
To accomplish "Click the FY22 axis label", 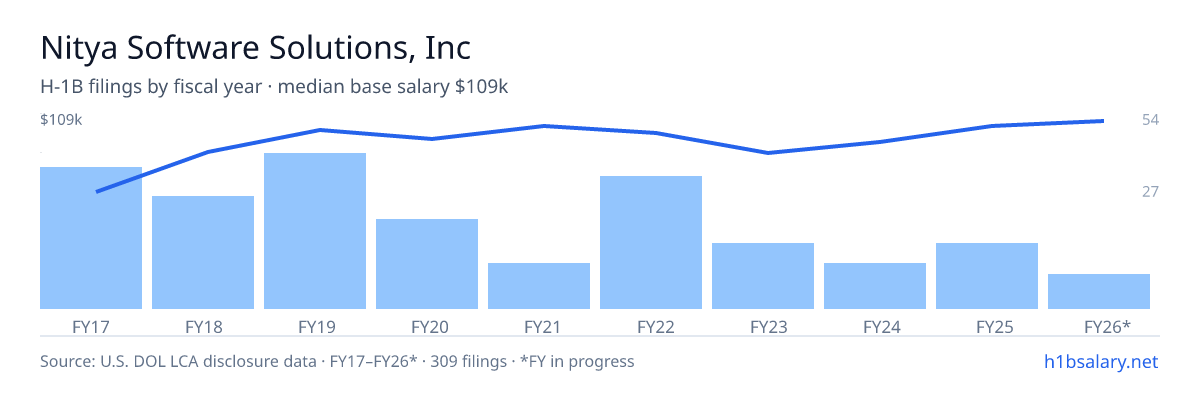I will [x=651, y=326].
